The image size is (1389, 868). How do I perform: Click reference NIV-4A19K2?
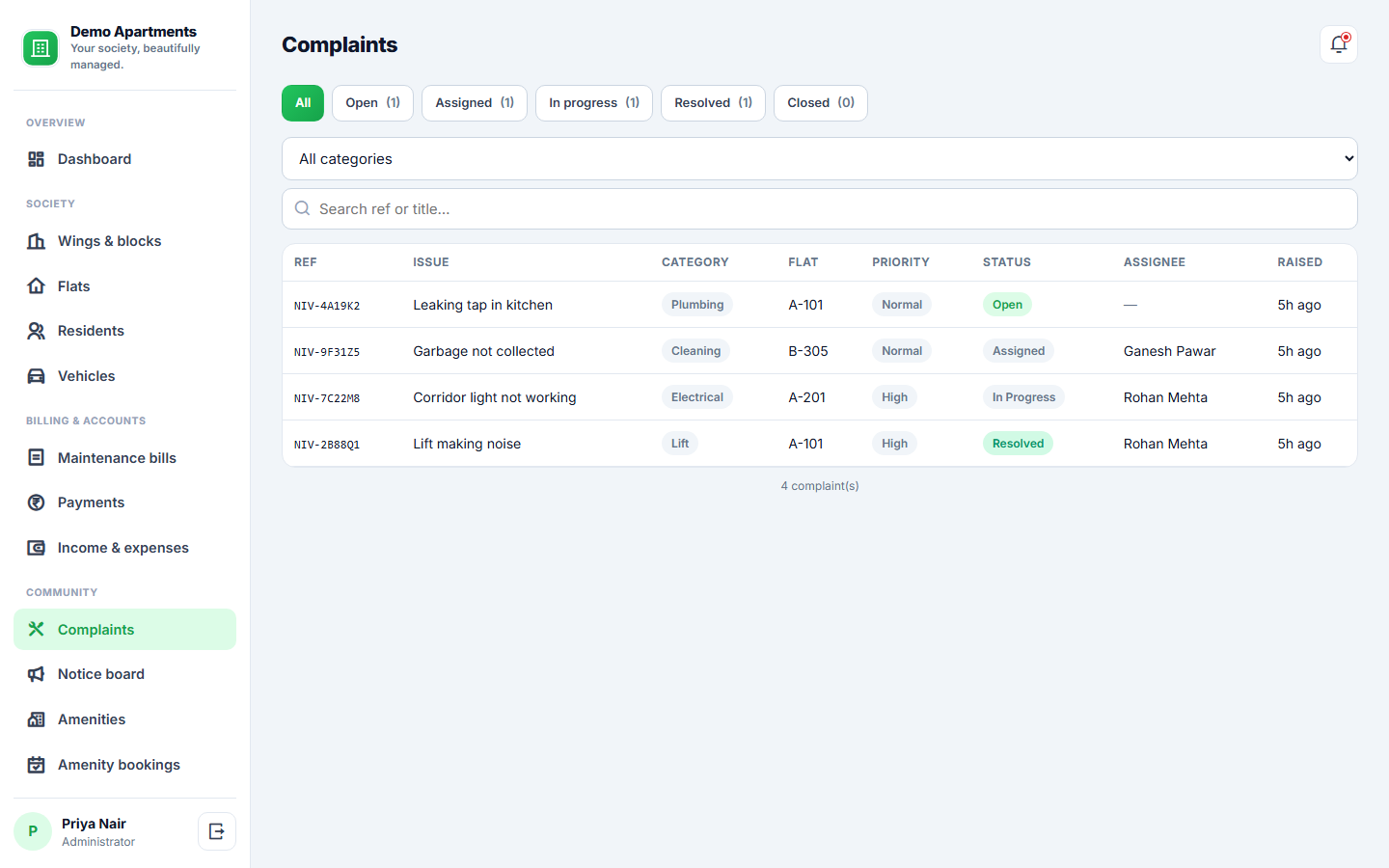coord(327,306)
